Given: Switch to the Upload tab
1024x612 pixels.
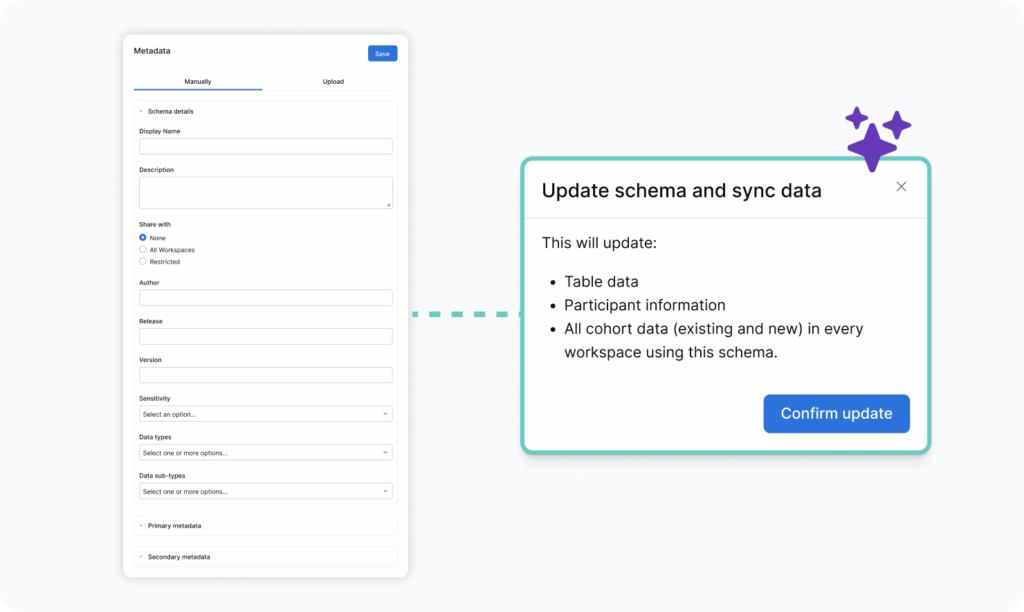Looking at the screenshot, I should (333, 82).
